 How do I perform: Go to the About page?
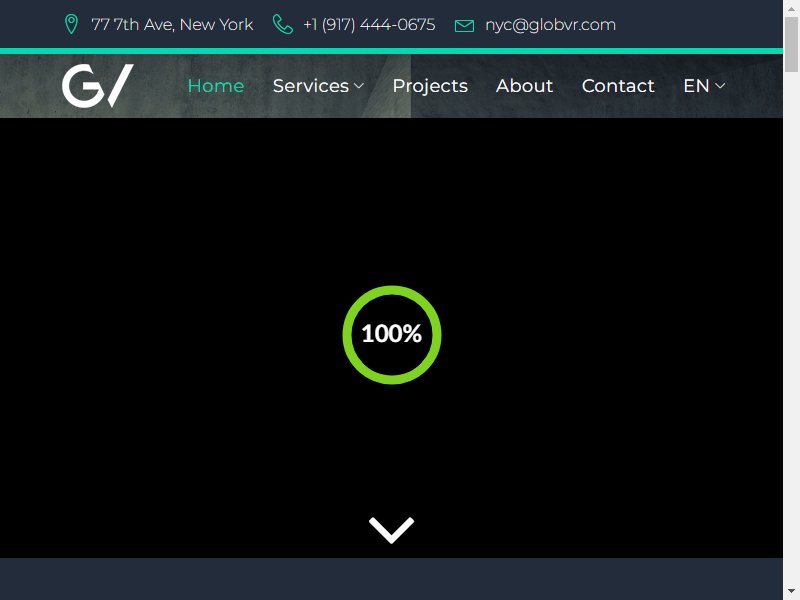(524, 86)
